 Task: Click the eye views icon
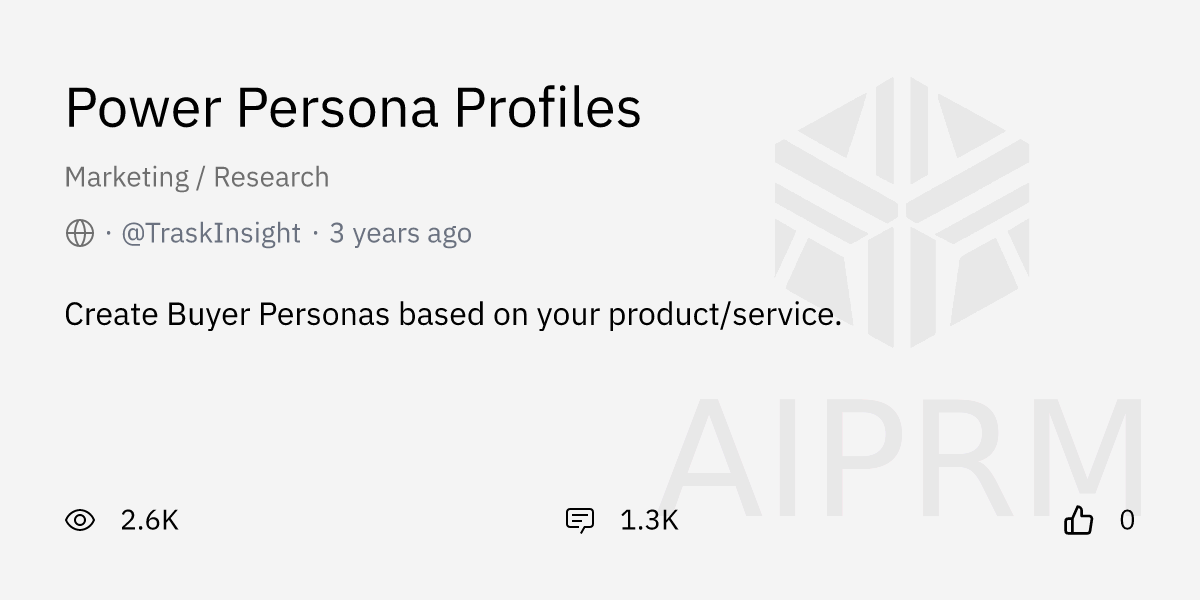(80, 520)
